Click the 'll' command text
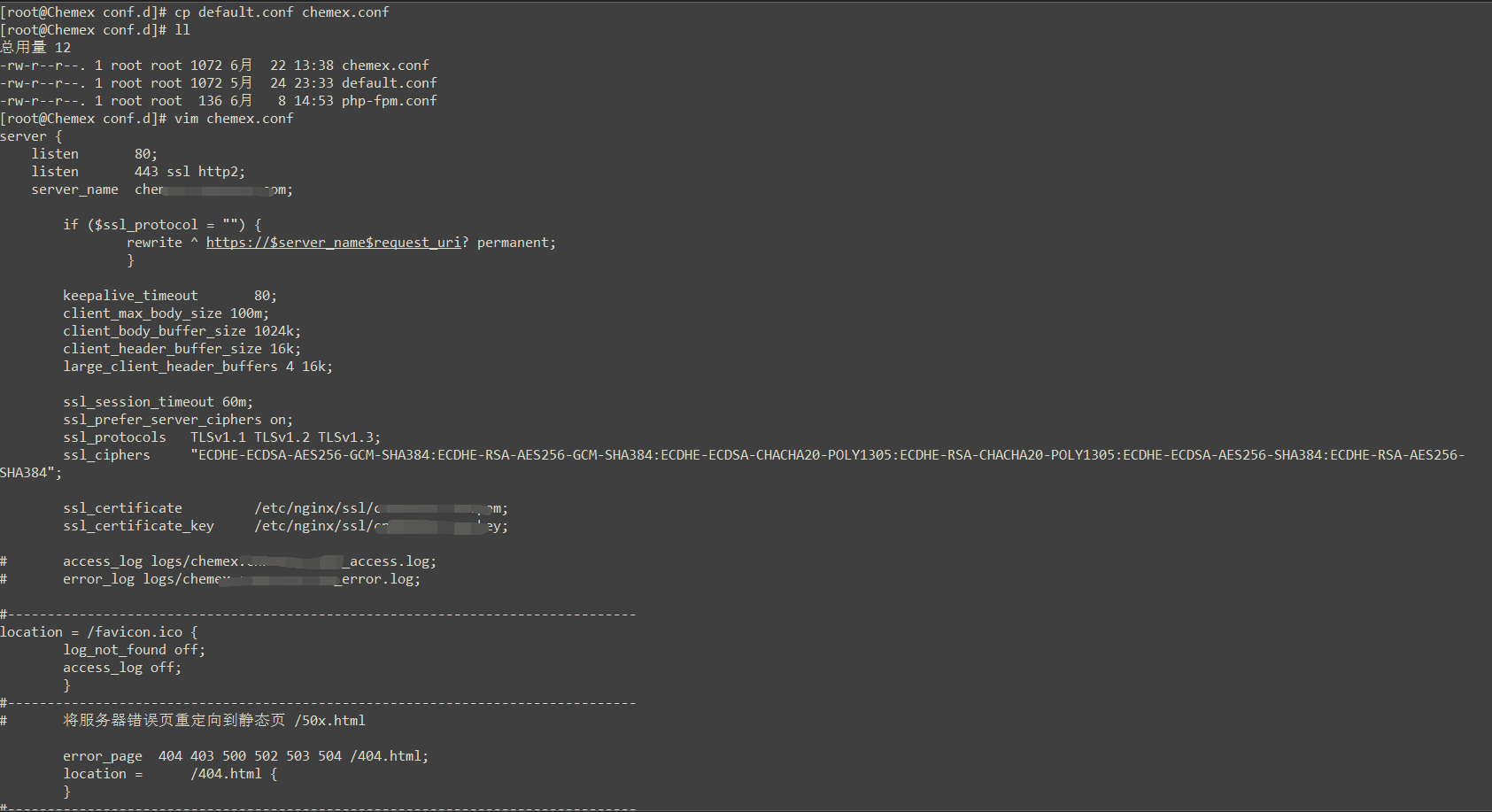The height and width of the screenshot is (812, 1492). pos(182,30)
